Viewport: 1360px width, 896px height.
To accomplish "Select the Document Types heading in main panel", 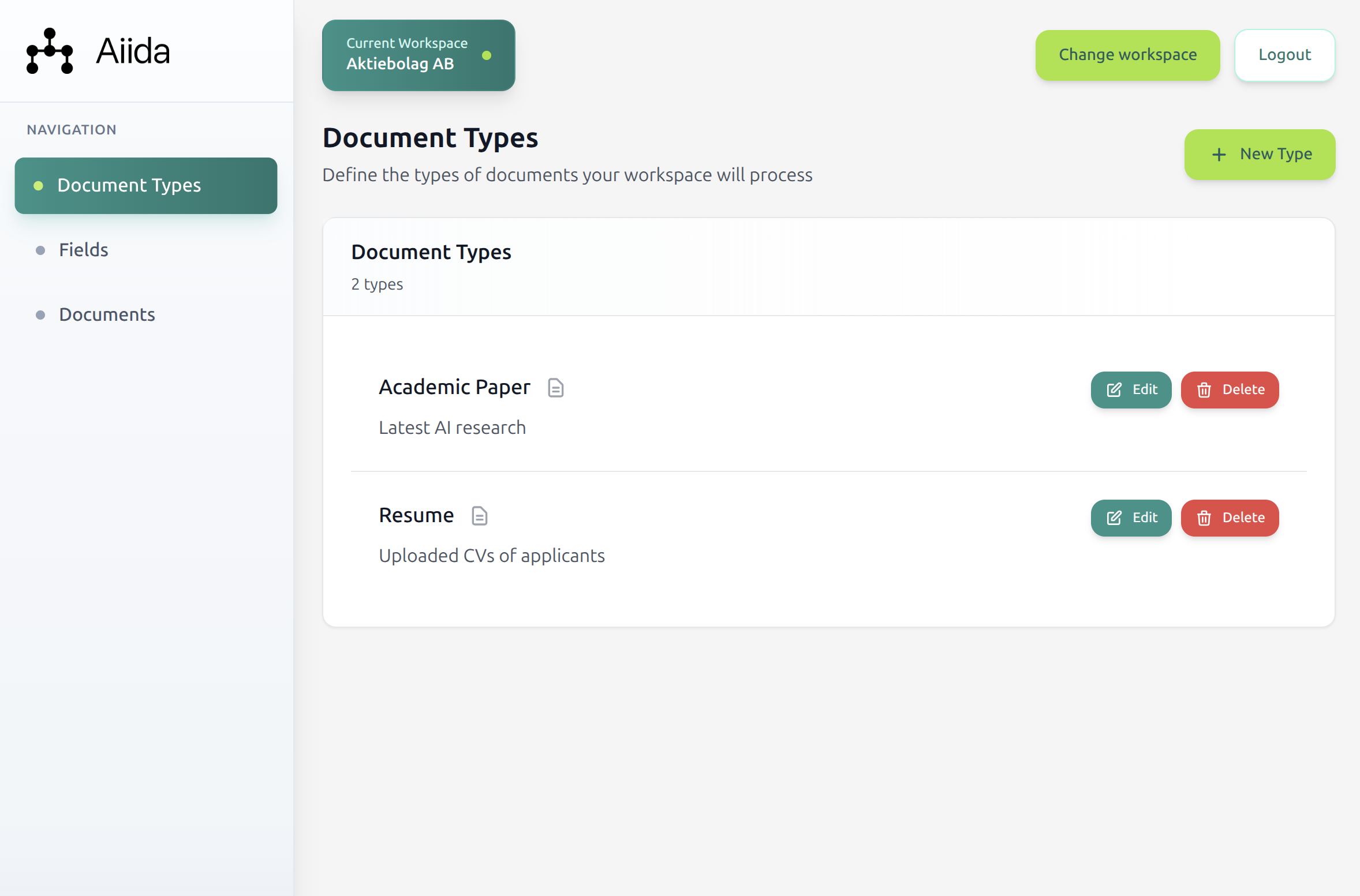I will tap(431, 137).
